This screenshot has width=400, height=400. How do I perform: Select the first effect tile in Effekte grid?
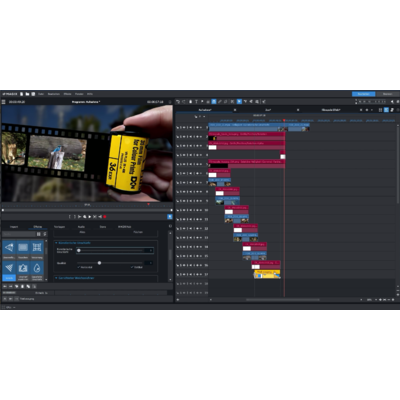point(9,247)
